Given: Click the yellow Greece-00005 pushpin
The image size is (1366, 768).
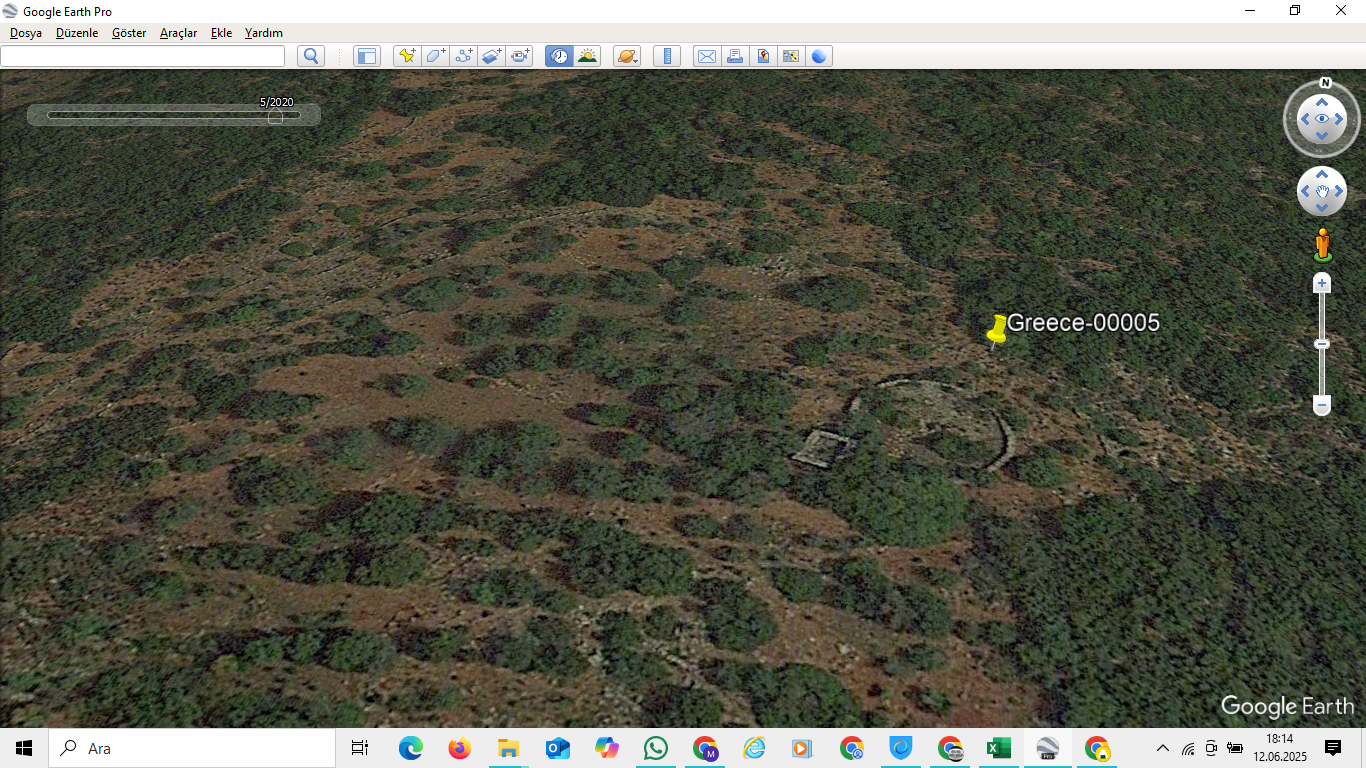Looking at the screenshot, I should coord(996,331).
